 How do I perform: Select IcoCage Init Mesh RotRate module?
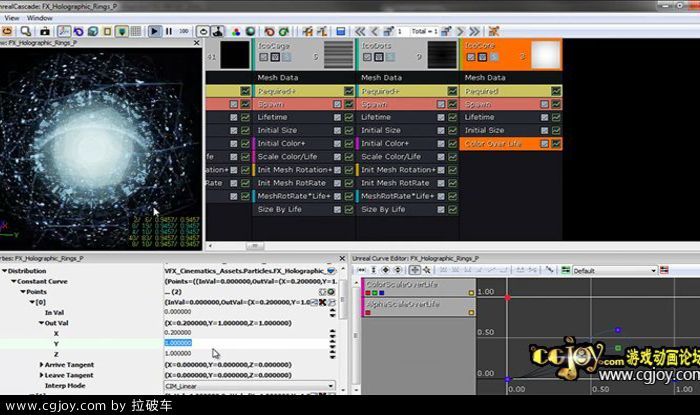coord(304,183)
